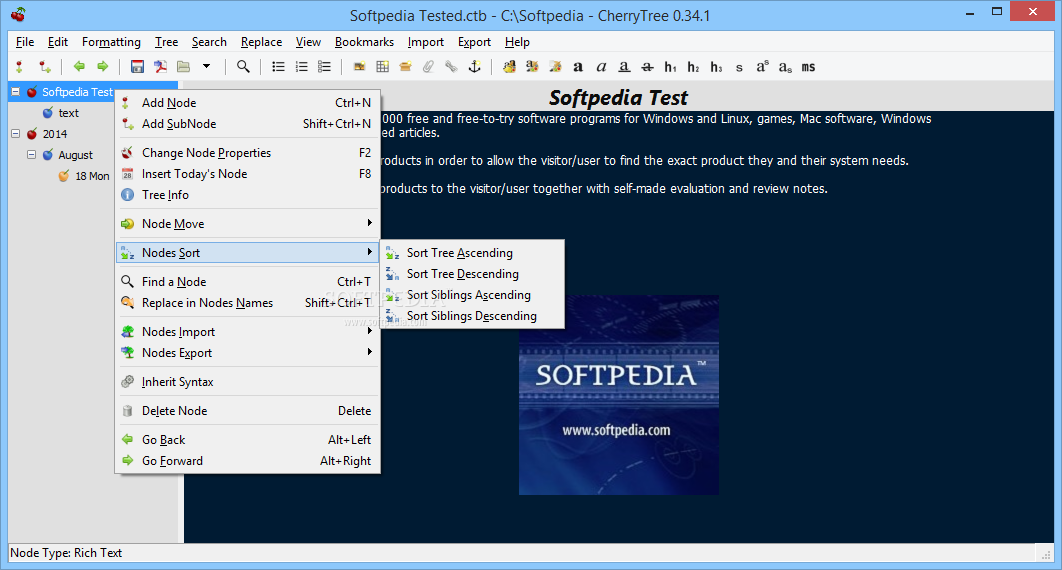
Task: Click the small text 's' toolbar icon
Action: click(739, 67)
